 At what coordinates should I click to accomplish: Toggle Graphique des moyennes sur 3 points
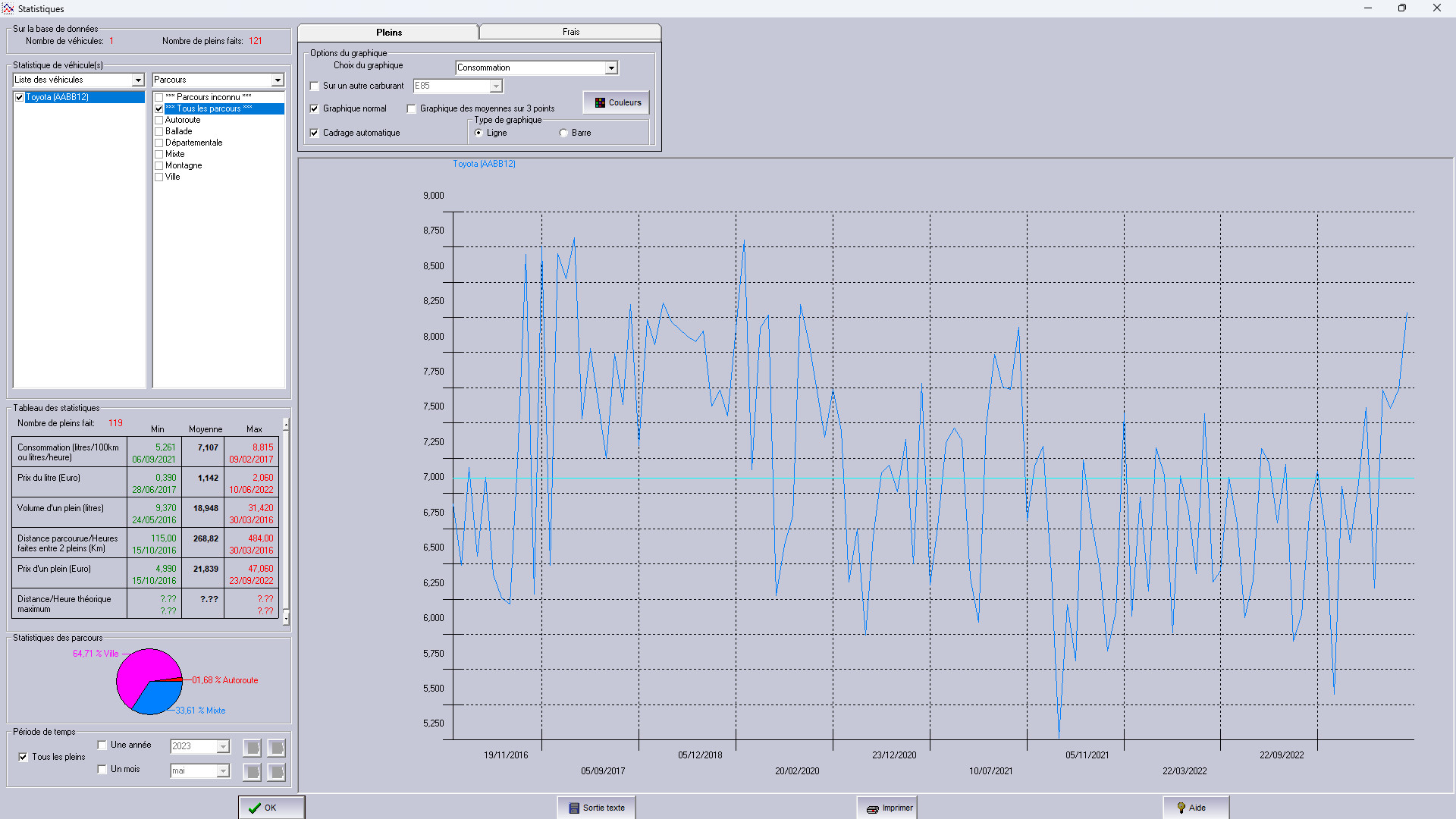(x=412, y=109)
